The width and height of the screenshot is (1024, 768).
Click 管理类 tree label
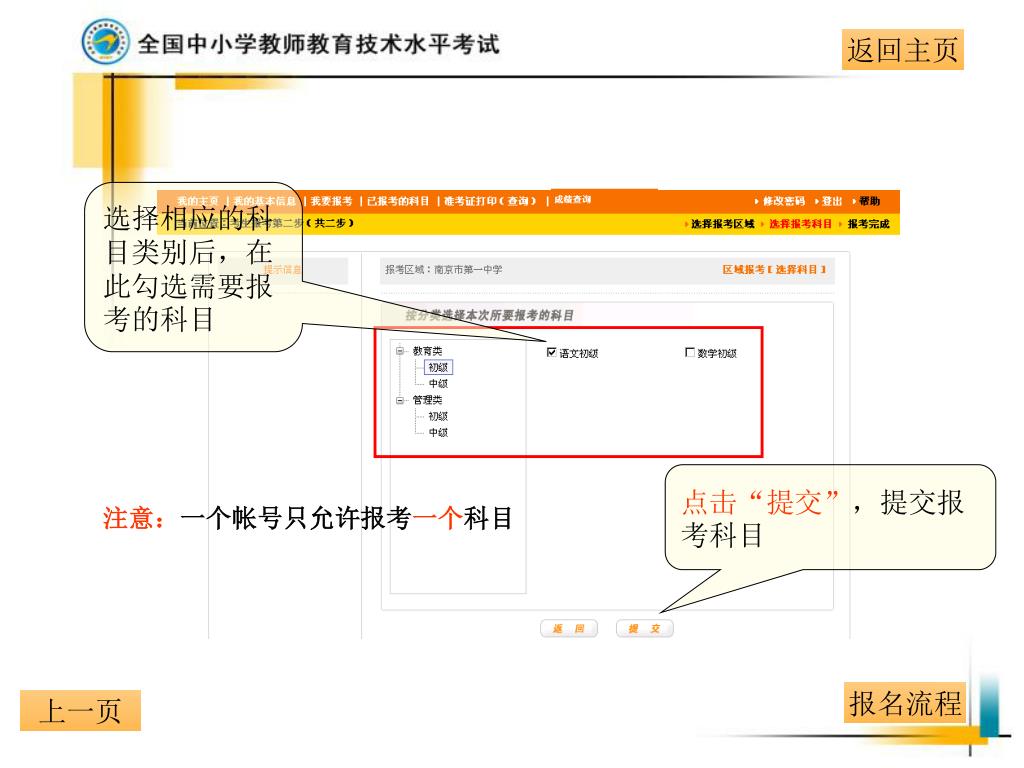click(427, 400)
